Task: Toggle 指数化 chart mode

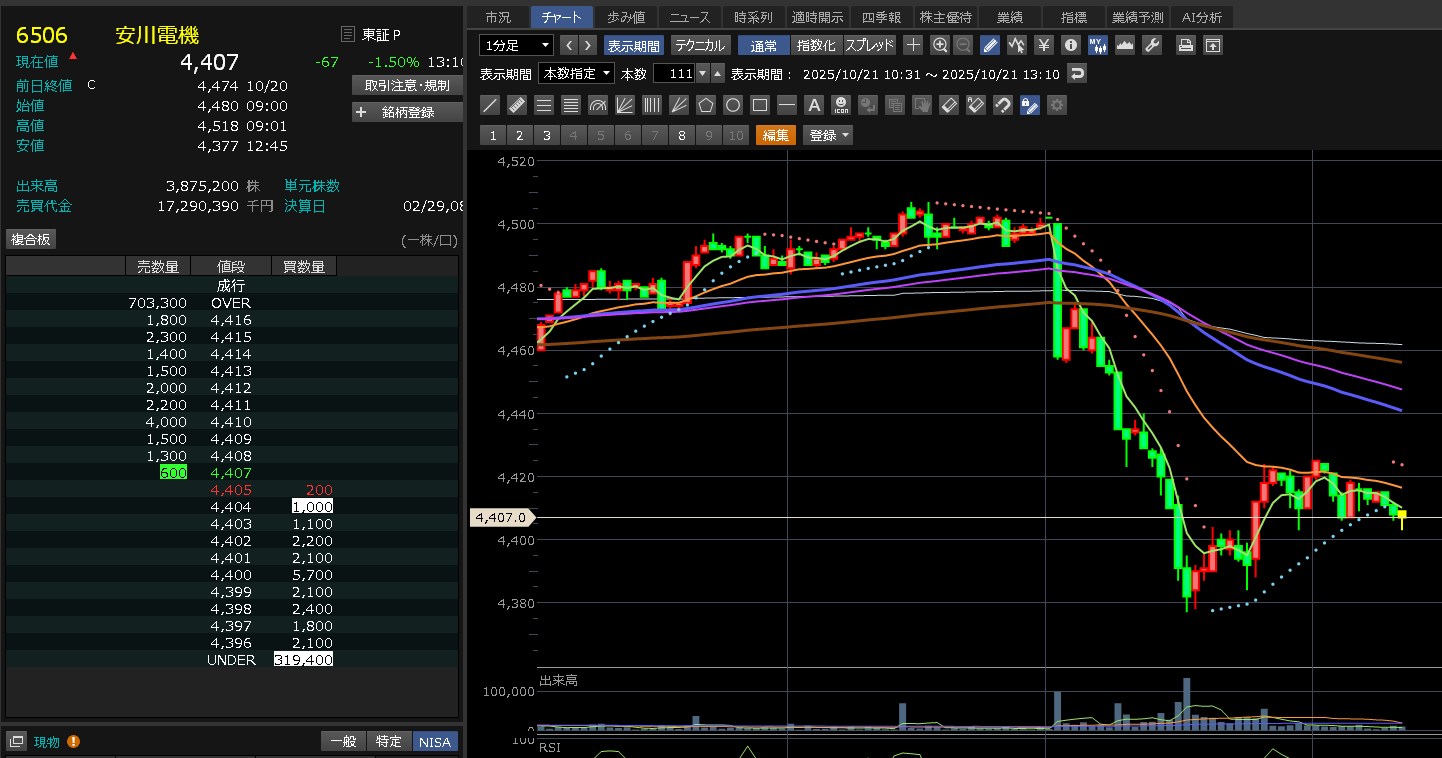Action: tap(816, 45)
